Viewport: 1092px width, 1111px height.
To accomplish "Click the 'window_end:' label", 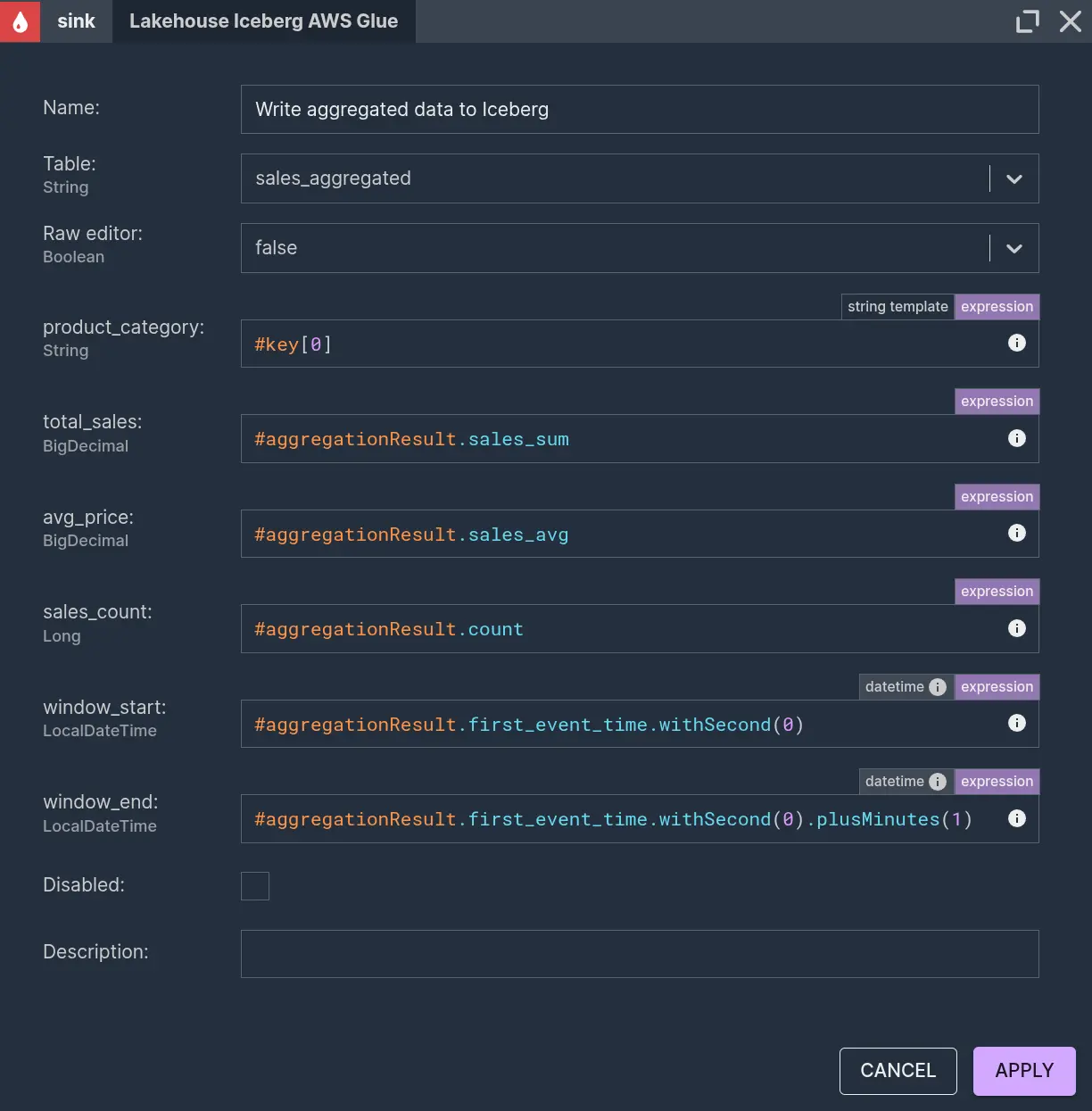I will [x=101, y=802].
